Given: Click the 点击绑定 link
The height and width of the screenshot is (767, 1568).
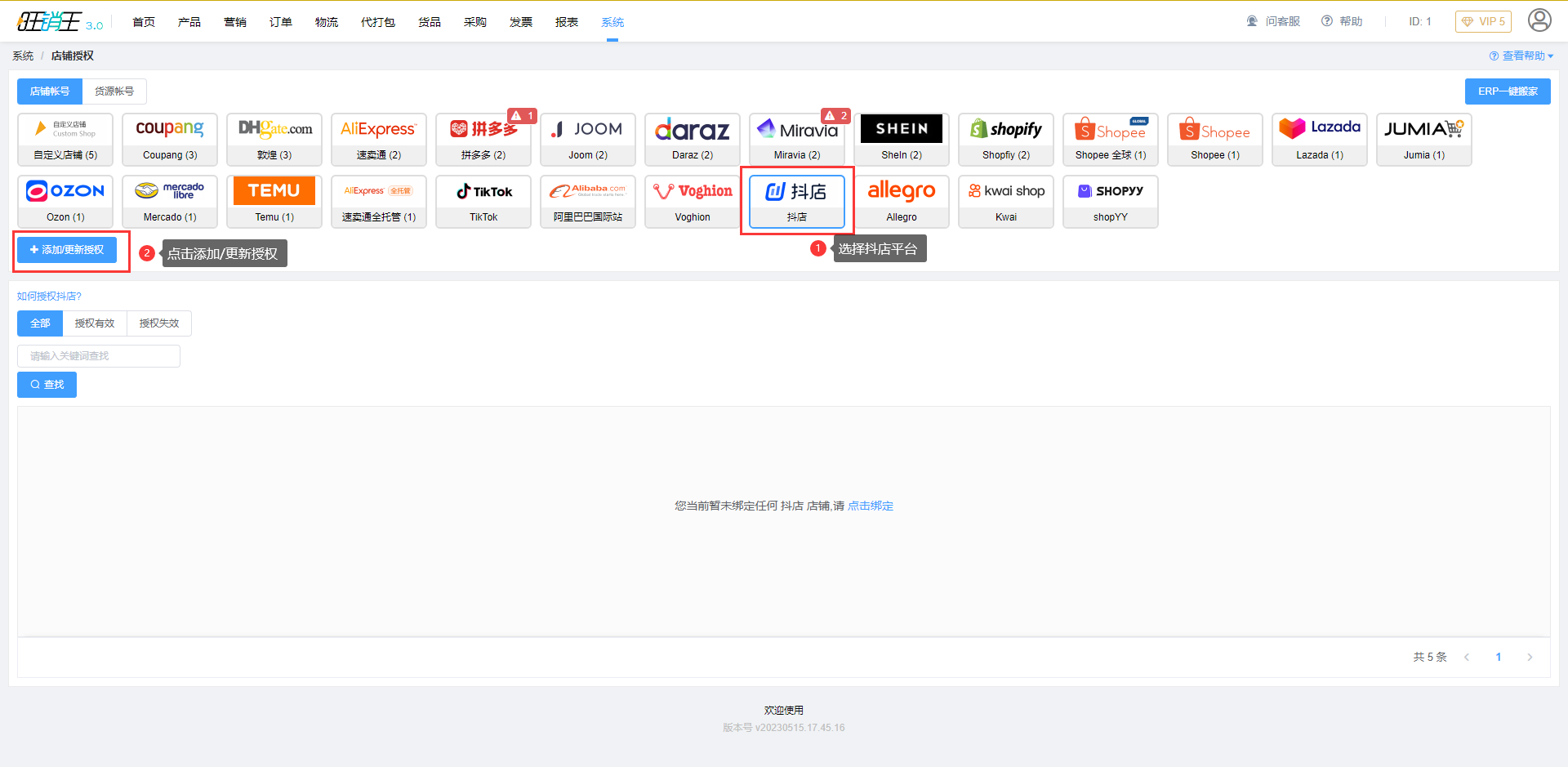Looking at the screenshot, I should click(x=871, y=506).
